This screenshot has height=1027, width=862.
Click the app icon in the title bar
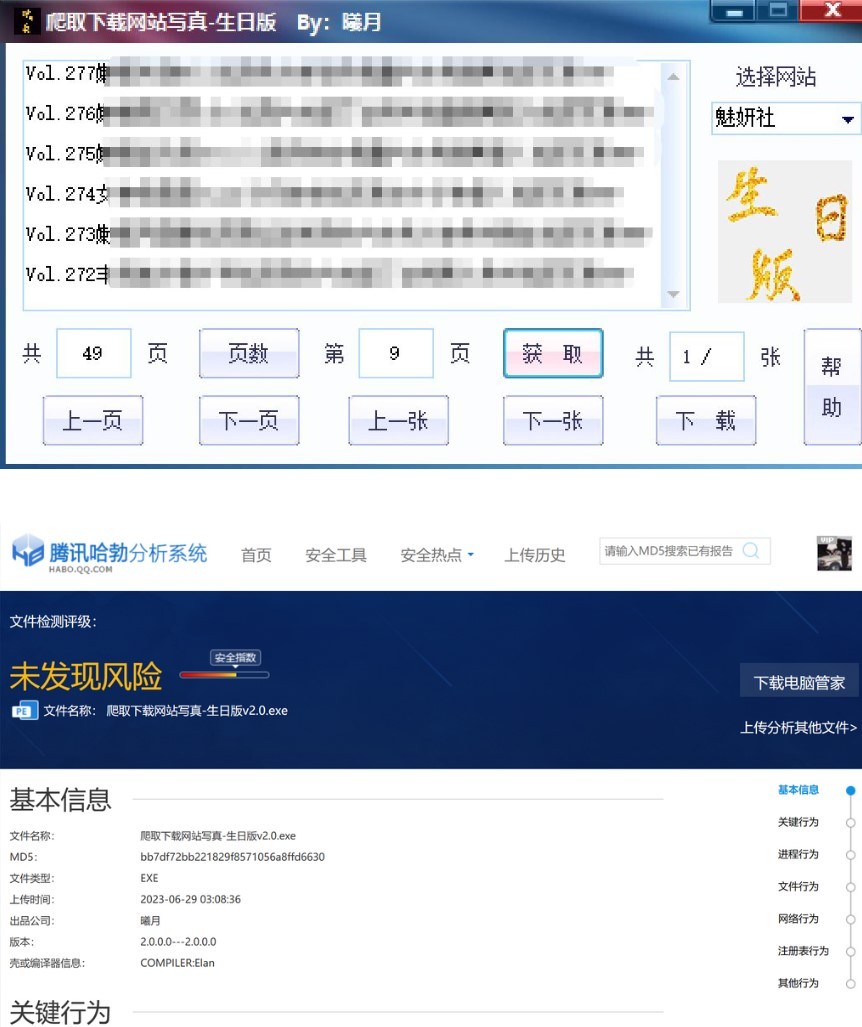(x=26, y=22)
